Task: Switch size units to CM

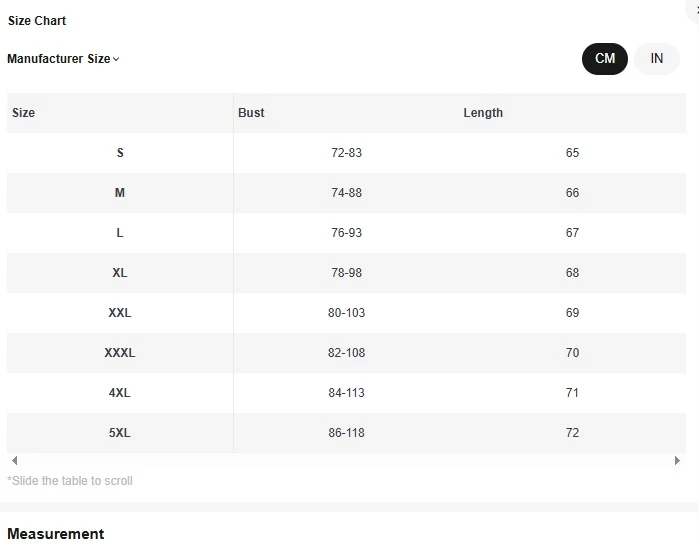Action: (x=605, y=59)
